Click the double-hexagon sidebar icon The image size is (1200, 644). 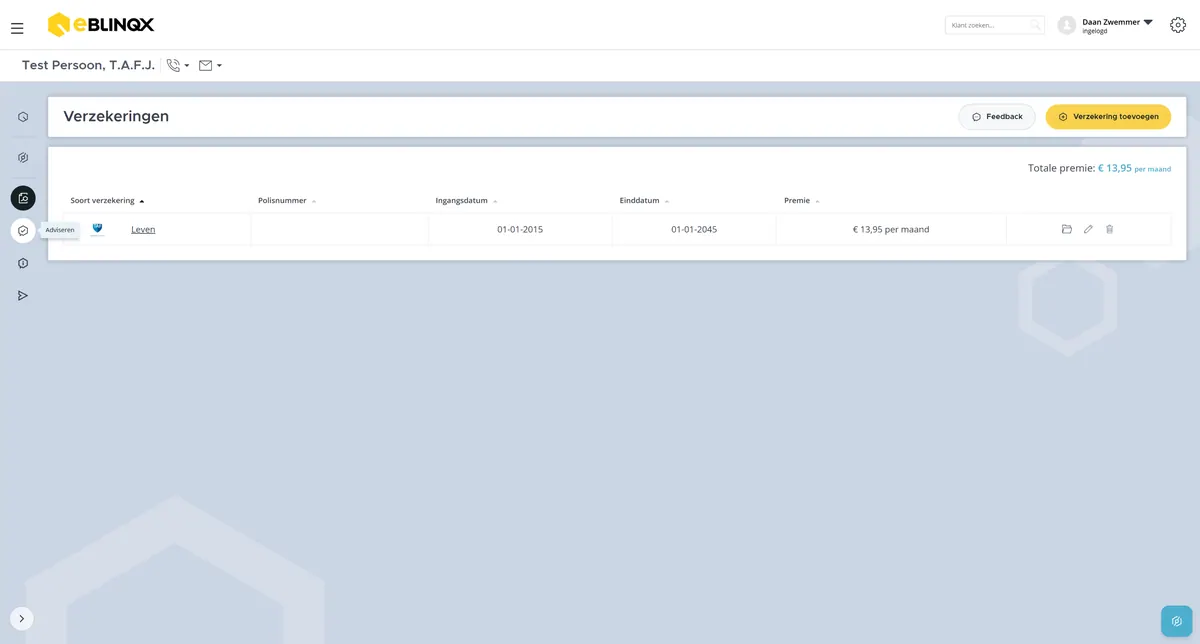[x=23, y=157]
